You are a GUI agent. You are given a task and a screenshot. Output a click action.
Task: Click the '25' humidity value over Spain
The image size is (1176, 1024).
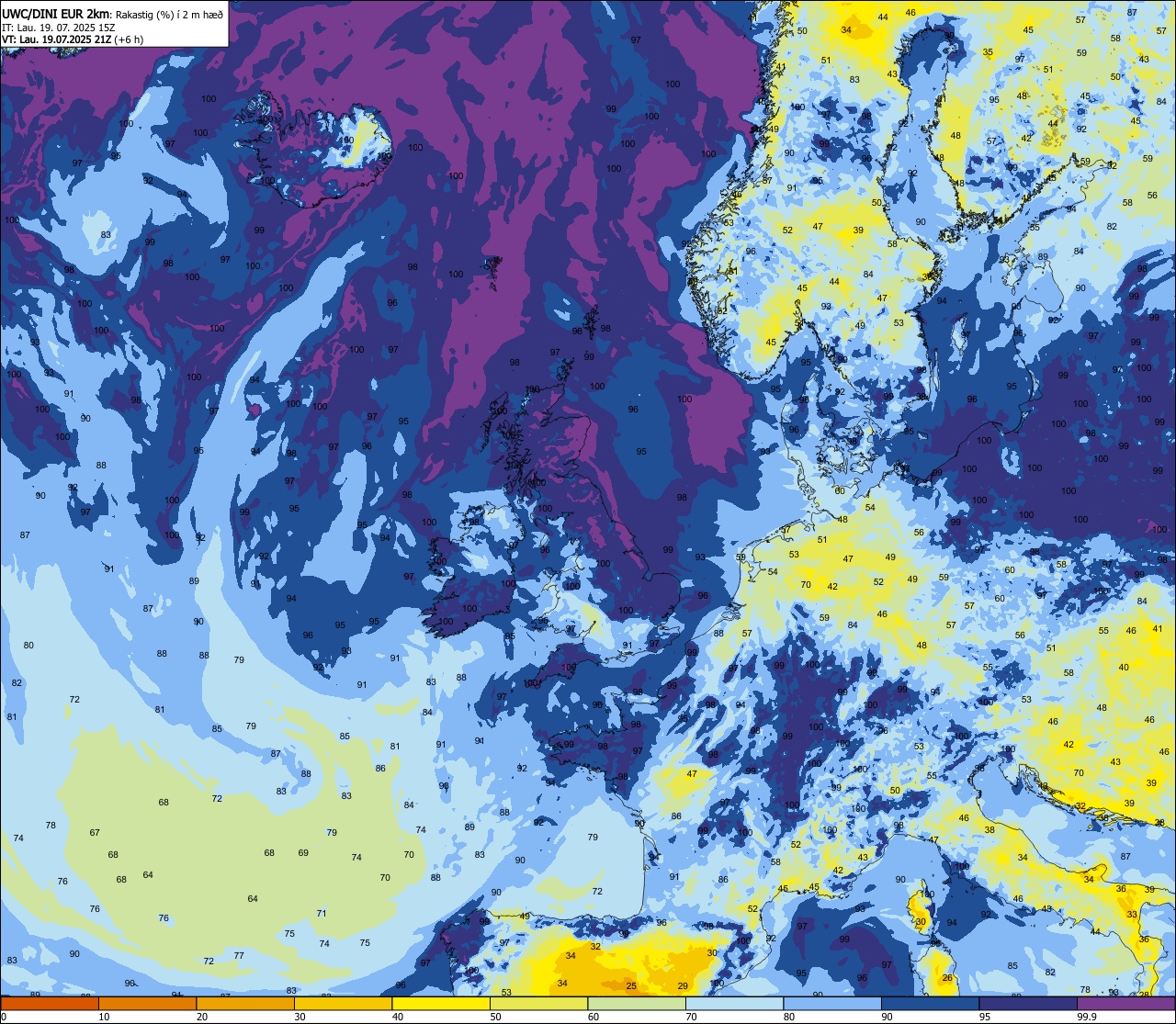[631, 986]
